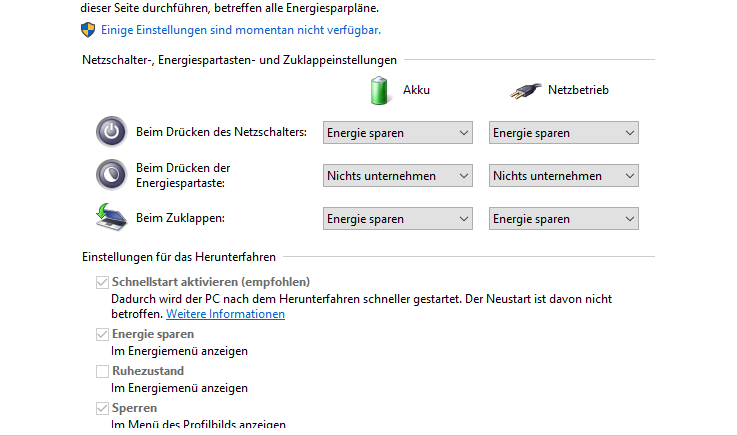Viewport: 737px width, 436px height.
Task: Open Energiespartaste dropdown under Netzbetrieb
Action: point(564,176)
